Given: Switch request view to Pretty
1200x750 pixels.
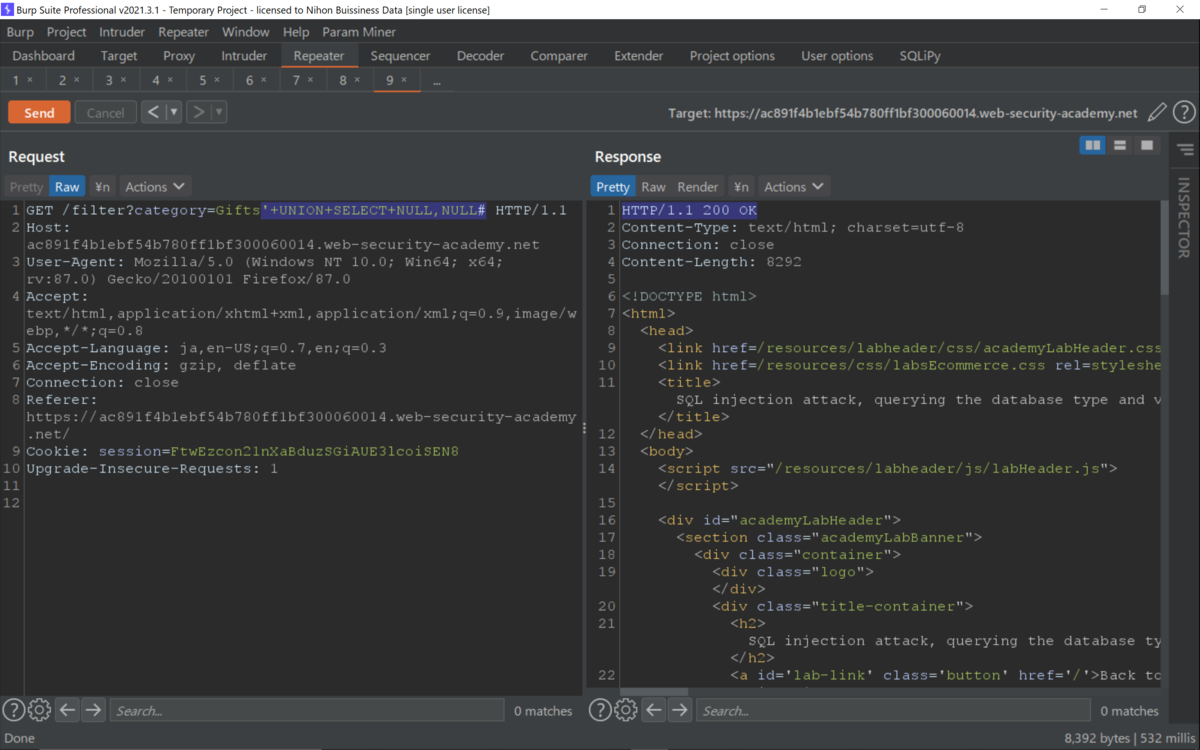Looking at the screenshot, I should click(27, 187).
